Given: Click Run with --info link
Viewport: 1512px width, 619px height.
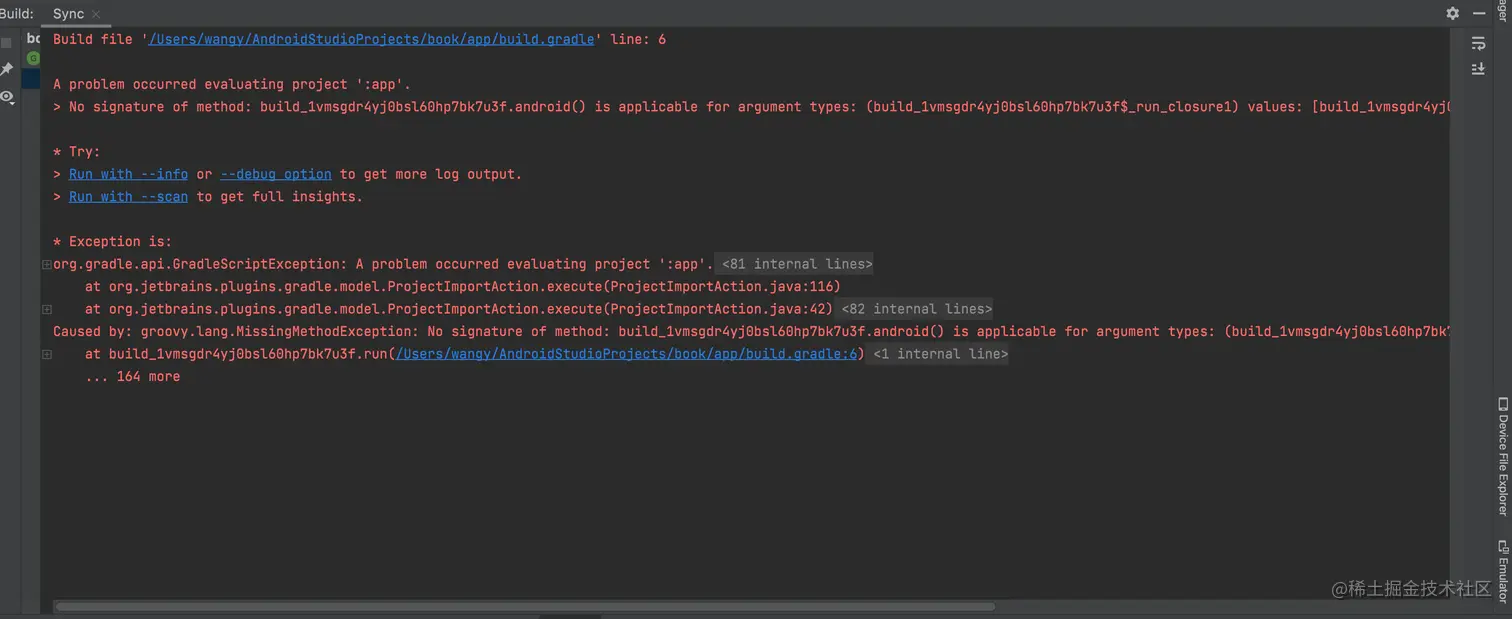Looking at the screenshot, I should [x=128, y=174].
